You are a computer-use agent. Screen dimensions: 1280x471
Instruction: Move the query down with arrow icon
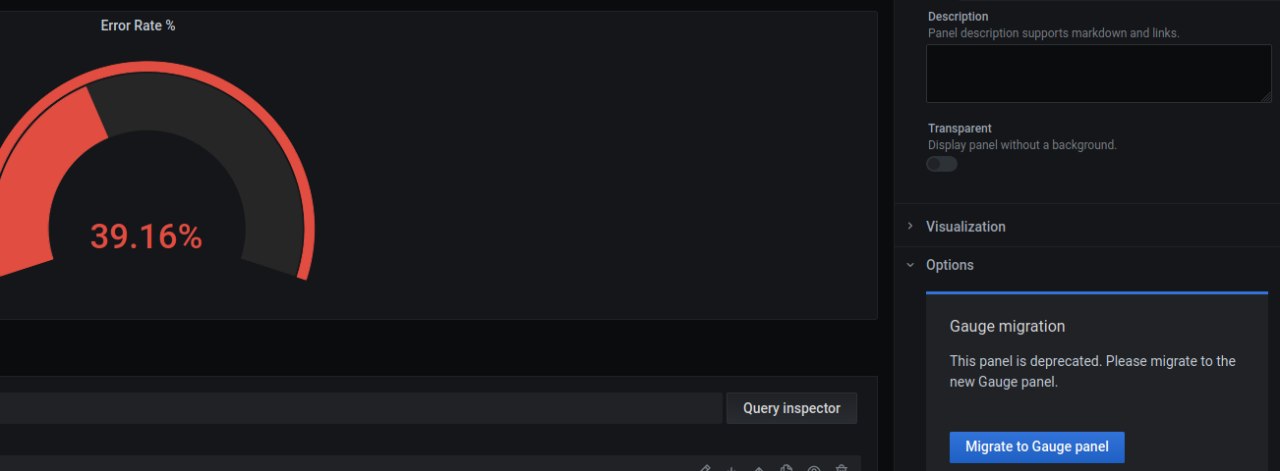tap(731, 468)
